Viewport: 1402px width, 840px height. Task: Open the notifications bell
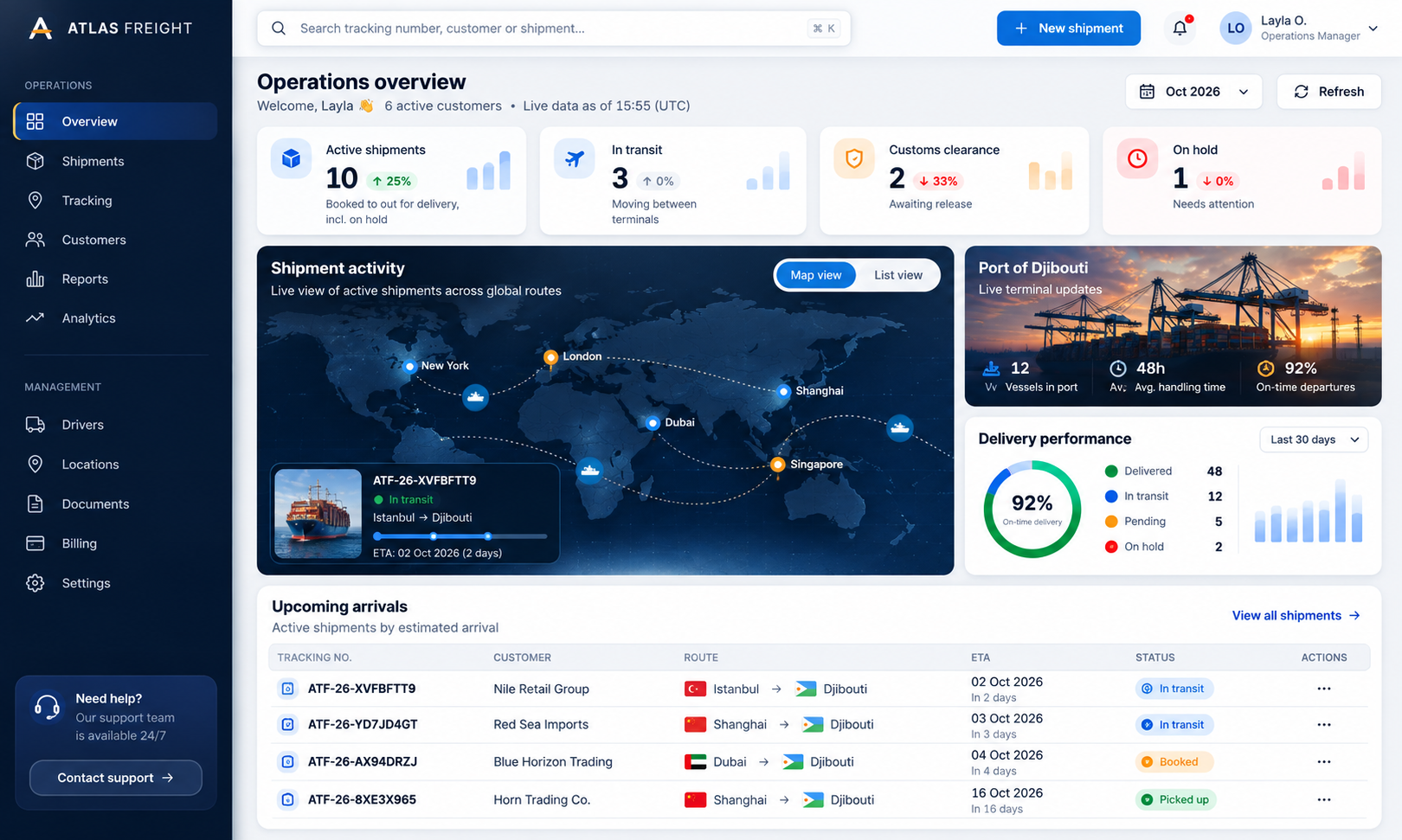(1180, 29)
